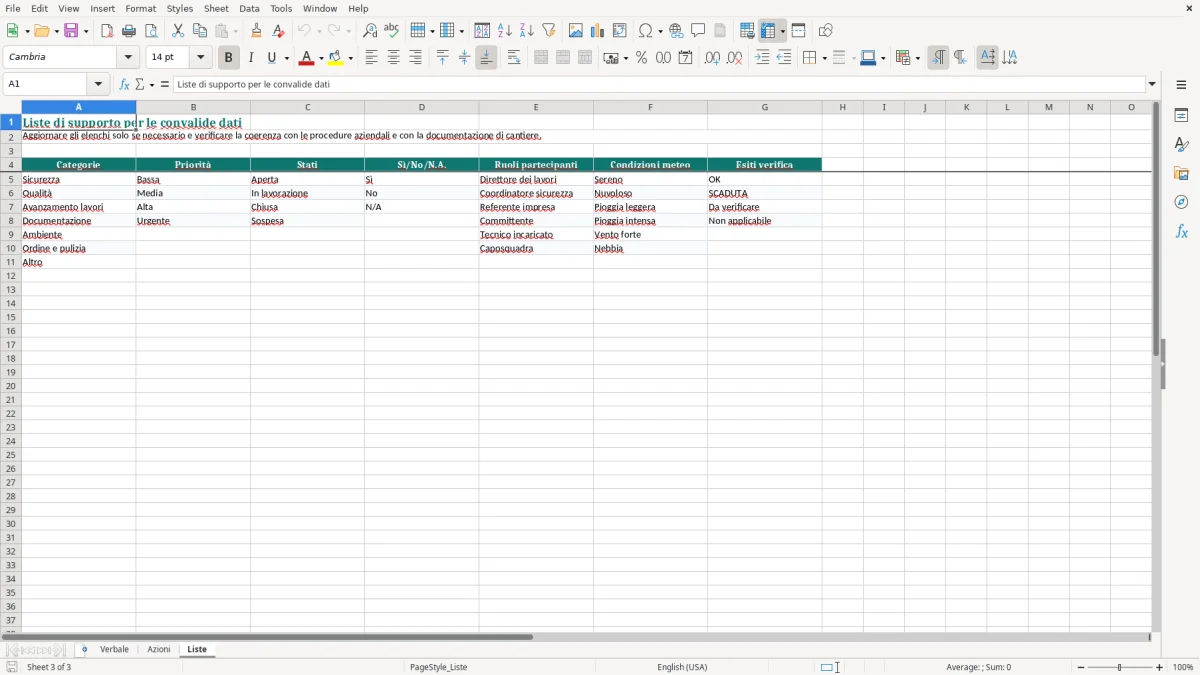Split the window

pos(799,31)
